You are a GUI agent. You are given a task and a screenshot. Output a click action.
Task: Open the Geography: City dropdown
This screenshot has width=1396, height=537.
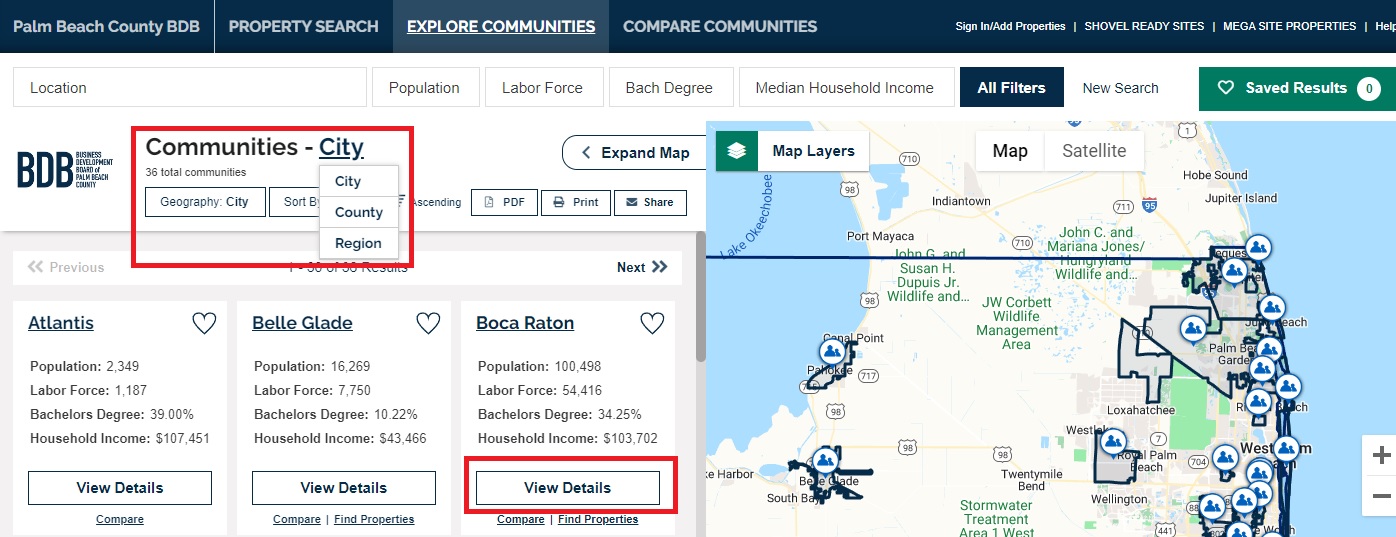click(204, 202)
